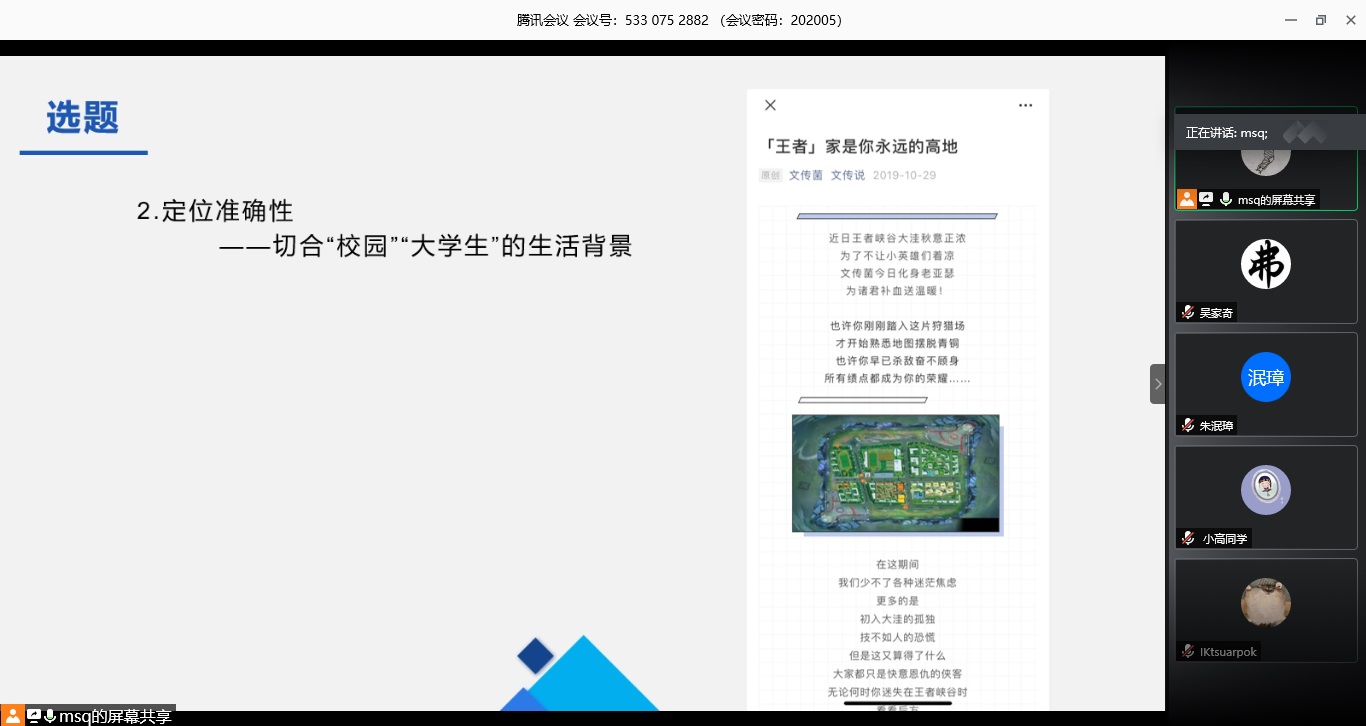The image size is (1366, 726).
Task: Select 吴家奇's avatar tile
Action: click(x=1265, y=265)
